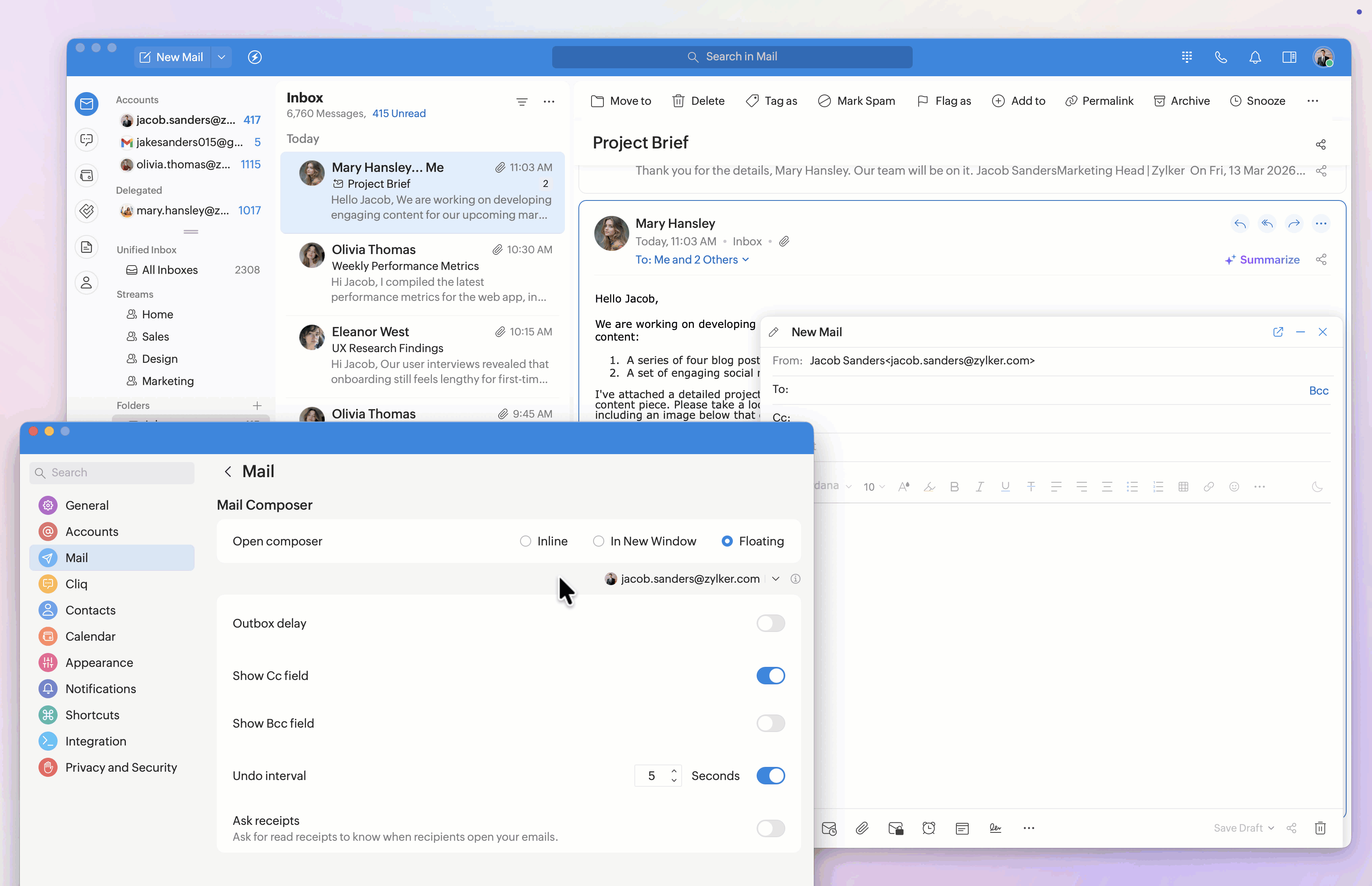Image resolution: width=1372 pixels, height=886 pixels.
Task: Open the Appearance settings section
Action: [x=99, y=663]
